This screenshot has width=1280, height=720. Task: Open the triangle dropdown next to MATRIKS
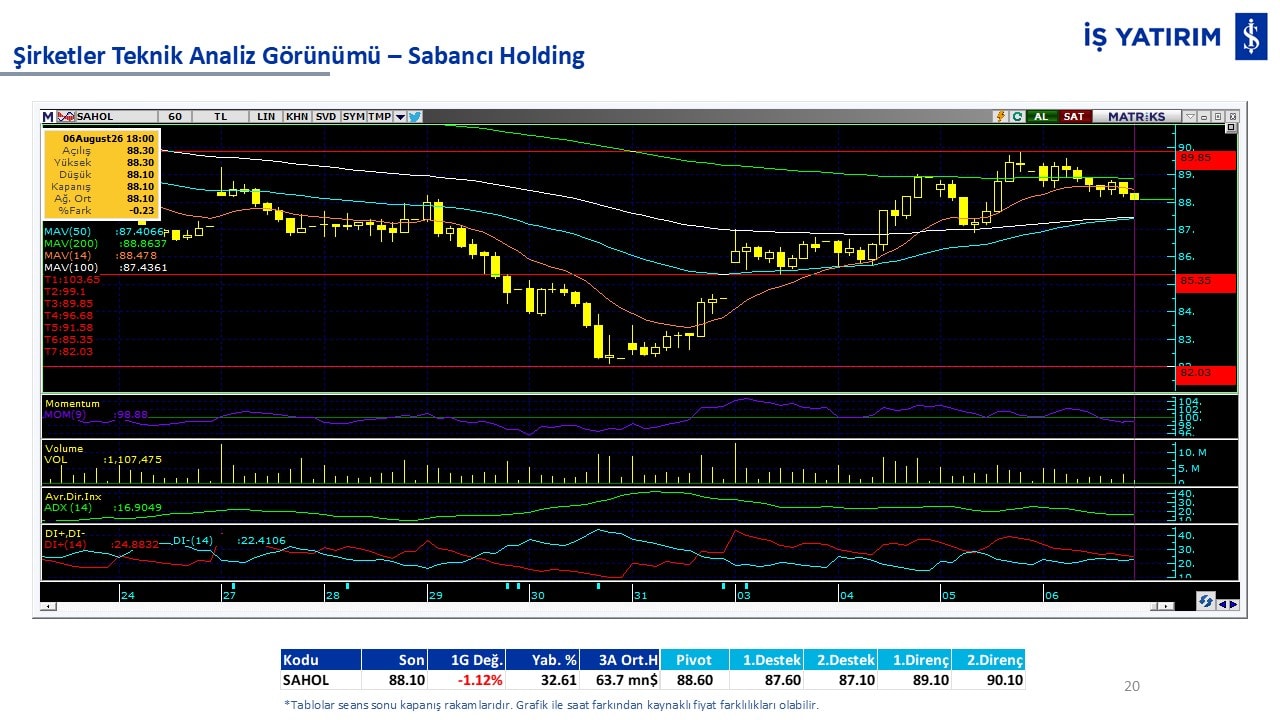click(x=1189, y=116)
